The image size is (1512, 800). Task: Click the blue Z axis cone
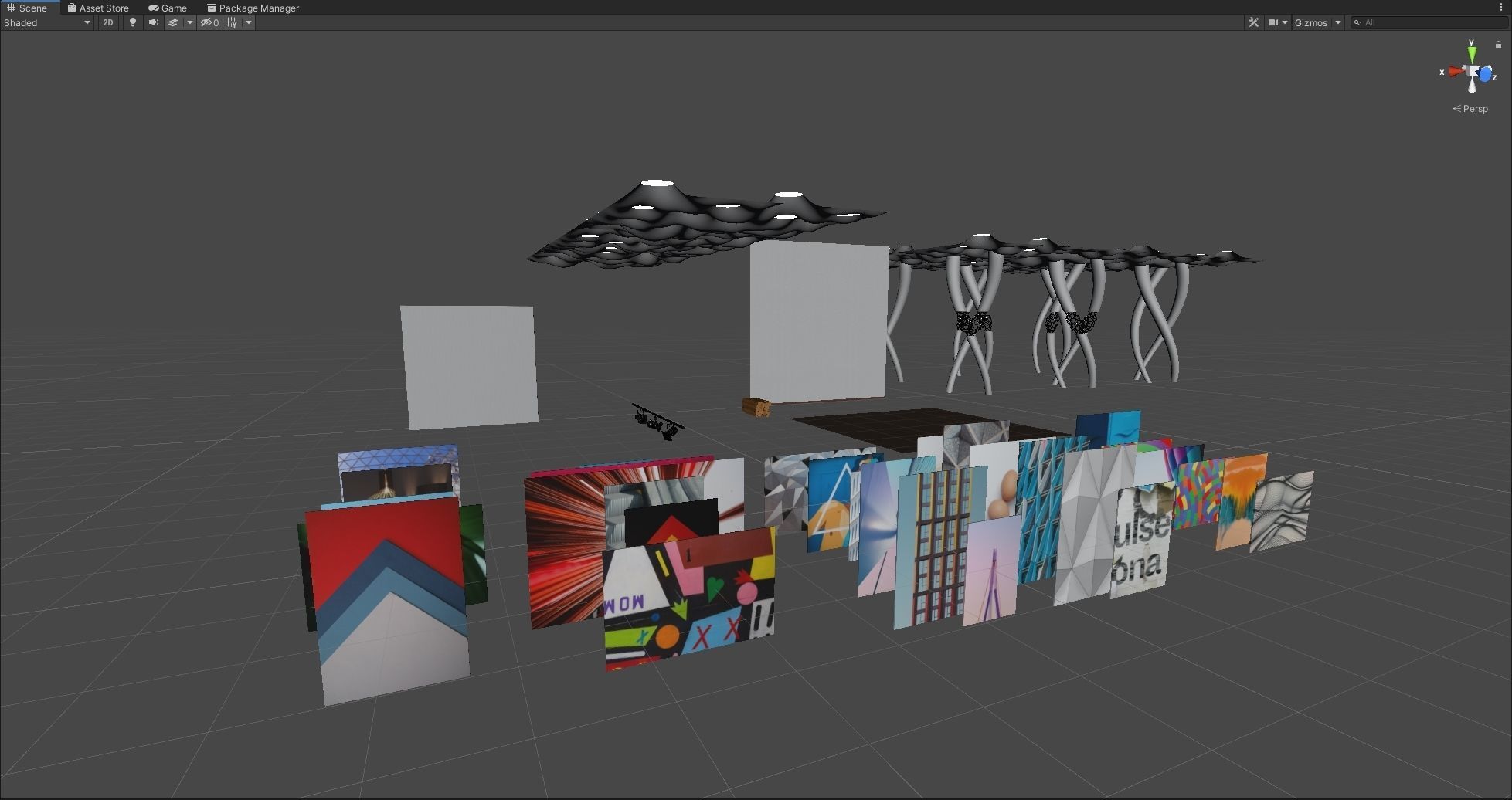1486,76
